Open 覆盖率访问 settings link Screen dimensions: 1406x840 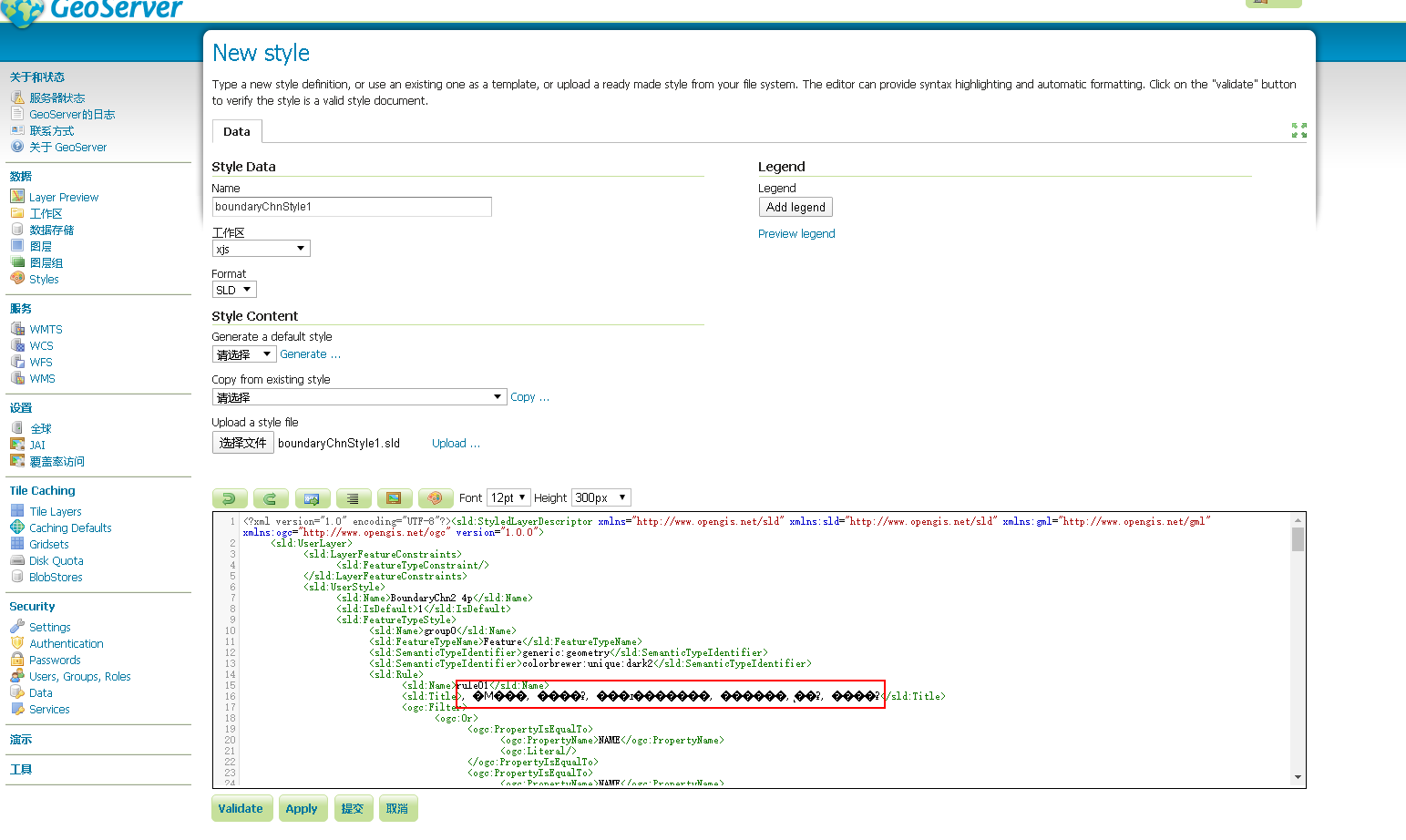tap(56, 461)
